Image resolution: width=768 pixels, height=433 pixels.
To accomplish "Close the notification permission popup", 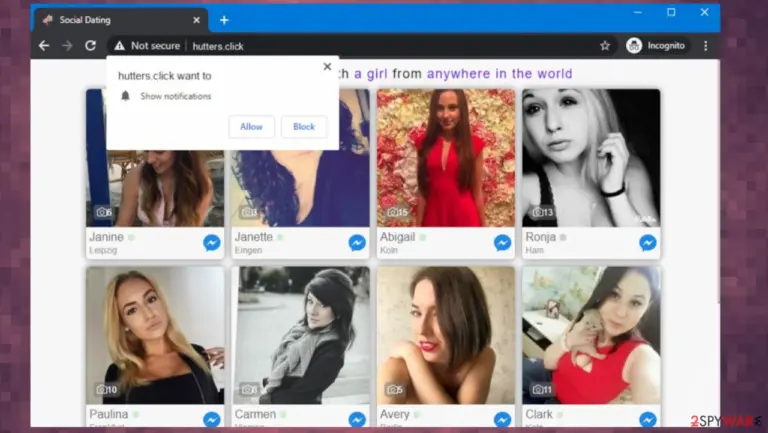I will click(x=327, y=67).
